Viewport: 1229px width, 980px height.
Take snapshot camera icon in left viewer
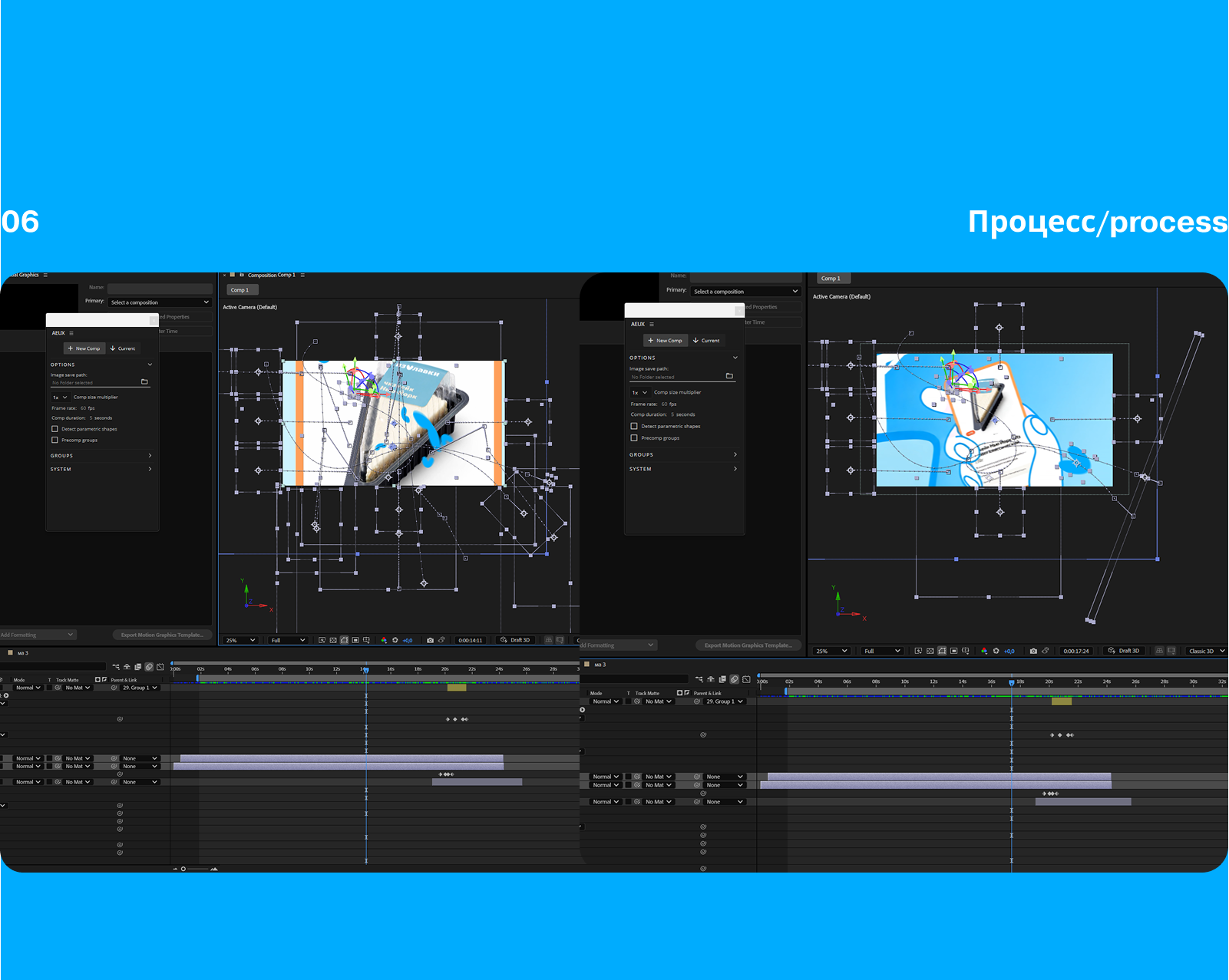pos(430,640)
